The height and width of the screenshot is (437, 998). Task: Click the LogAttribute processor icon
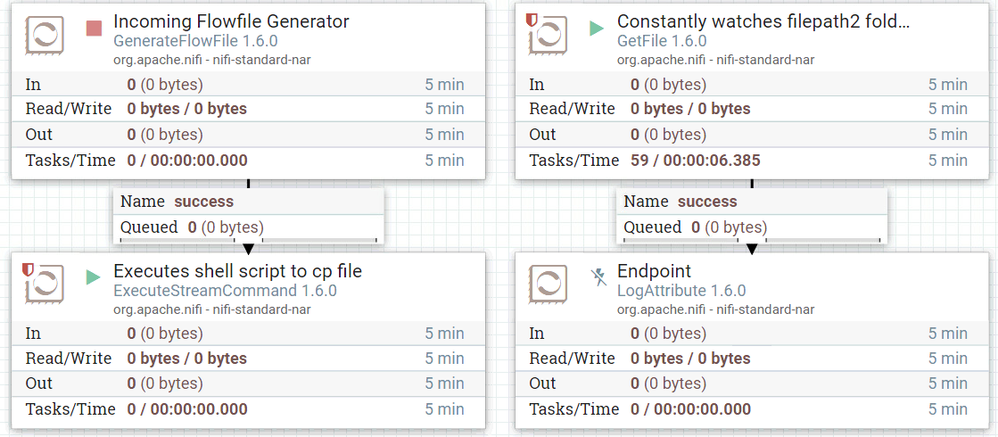point(549,285)
